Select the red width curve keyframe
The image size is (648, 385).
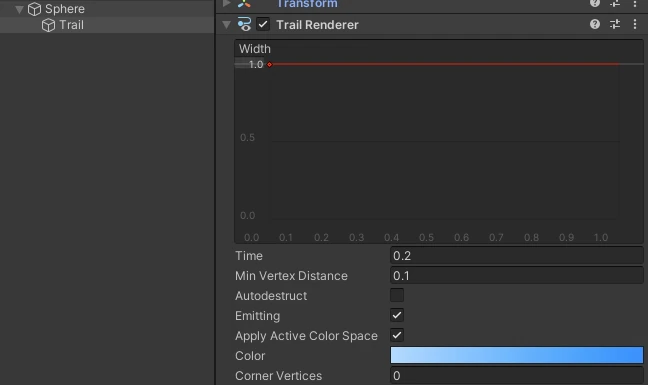[269, 64]
